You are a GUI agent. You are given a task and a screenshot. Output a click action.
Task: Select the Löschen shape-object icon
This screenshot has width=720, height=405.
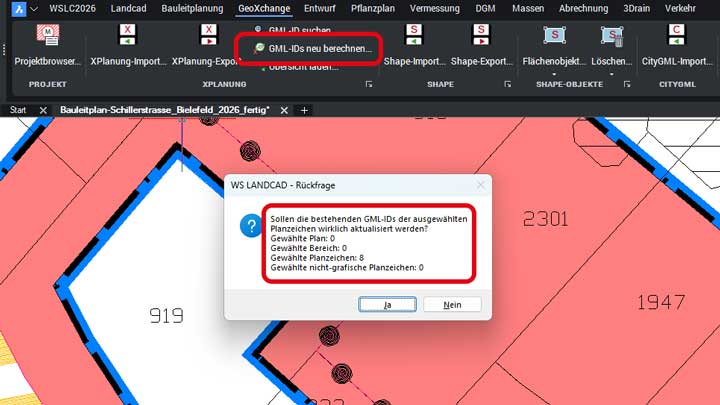[612, 36]
